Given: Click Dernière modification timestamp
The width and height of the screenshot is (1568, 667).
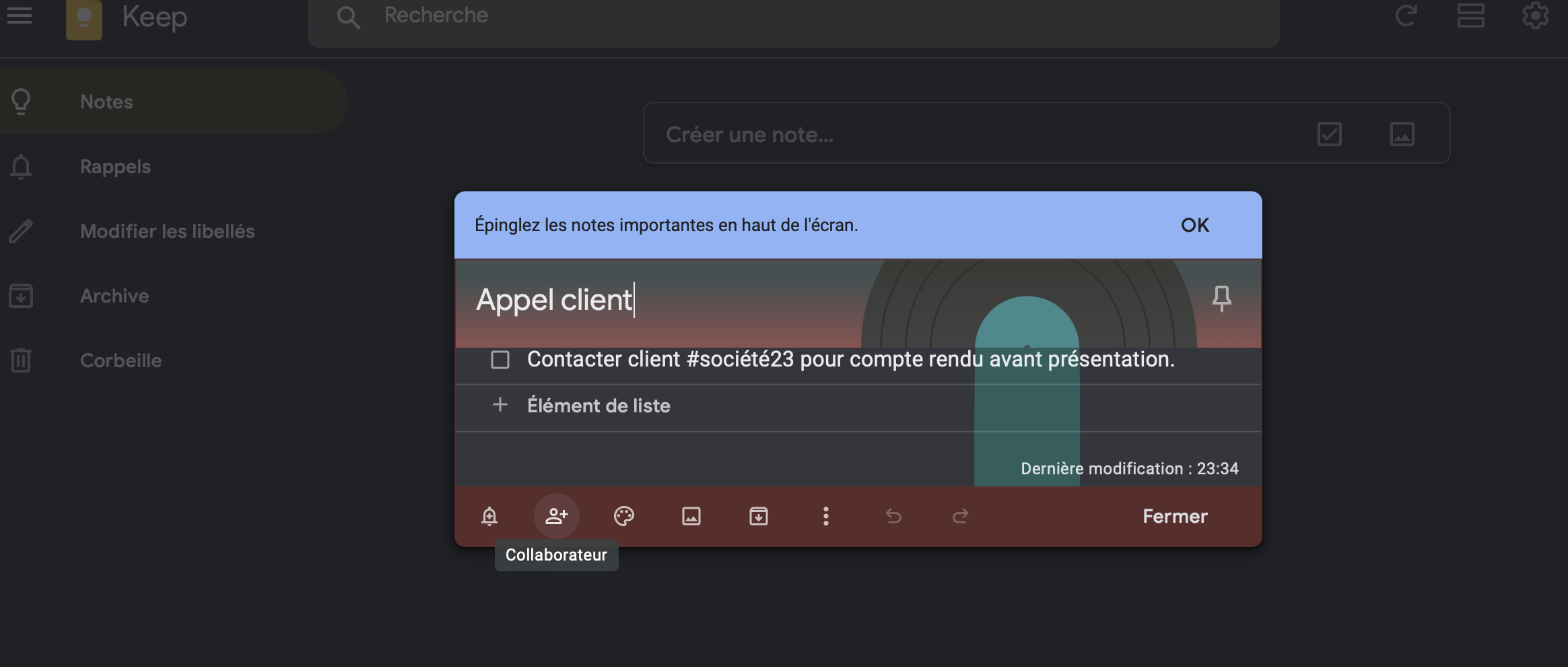Looking at the screenshot, I should pyautogui.click(x=1130, y=468).
